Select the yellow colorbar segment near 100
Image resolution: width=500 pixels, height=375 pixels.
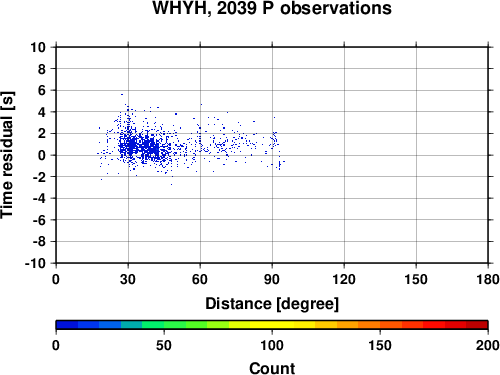[272, 325]
